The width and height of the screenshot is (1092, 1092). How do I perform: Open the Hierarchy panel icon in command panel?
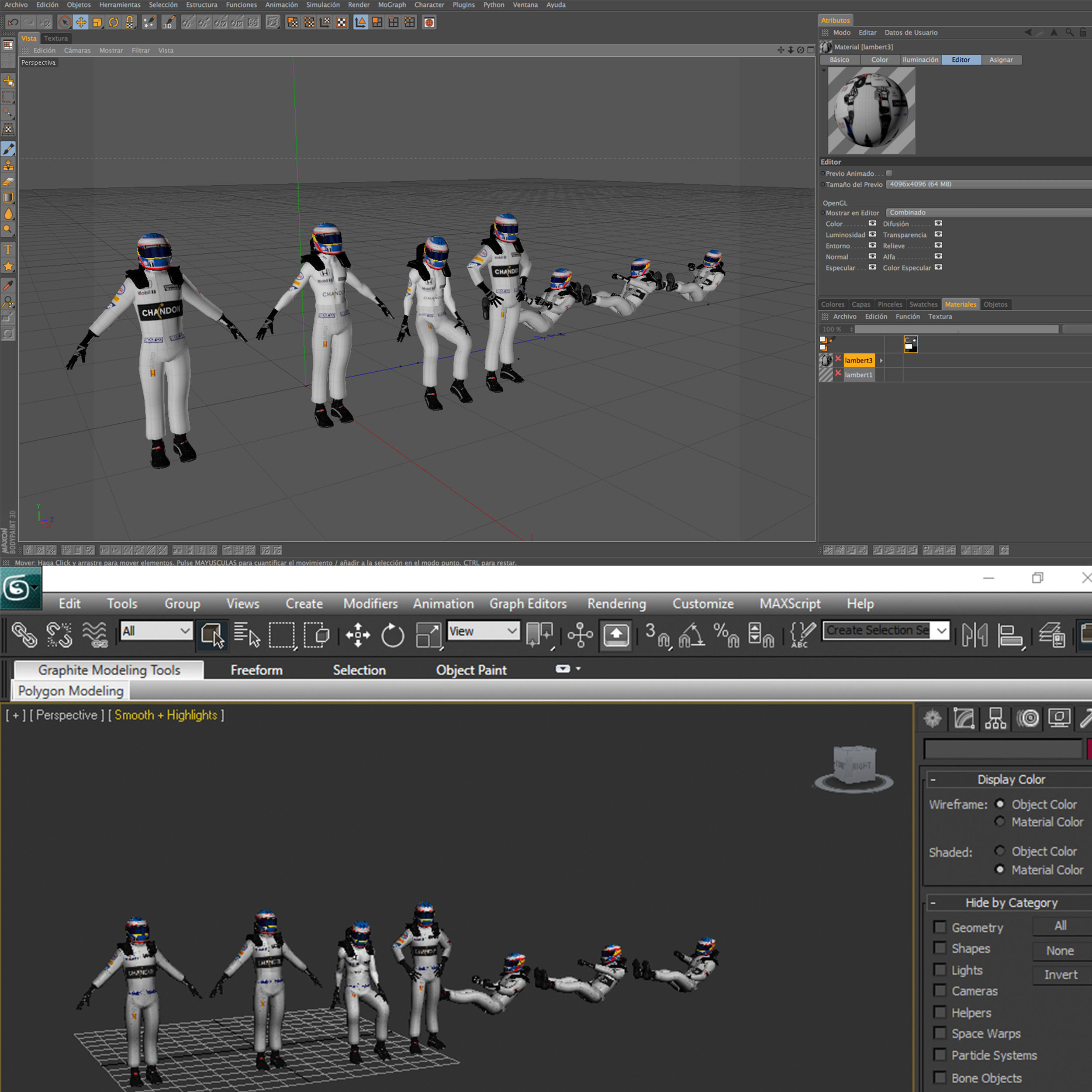point(995,719)
